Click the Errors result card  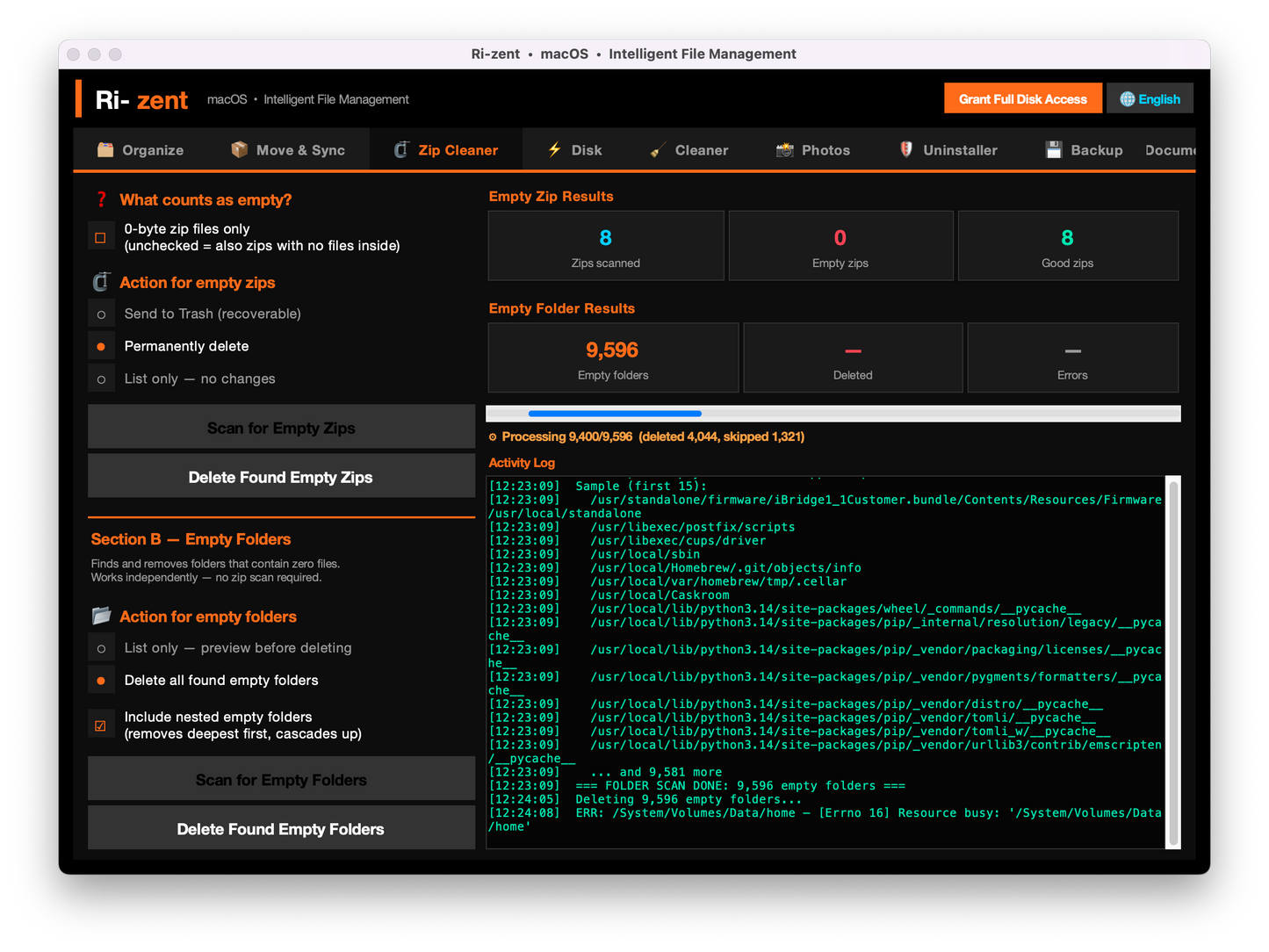coord(1072,357)
